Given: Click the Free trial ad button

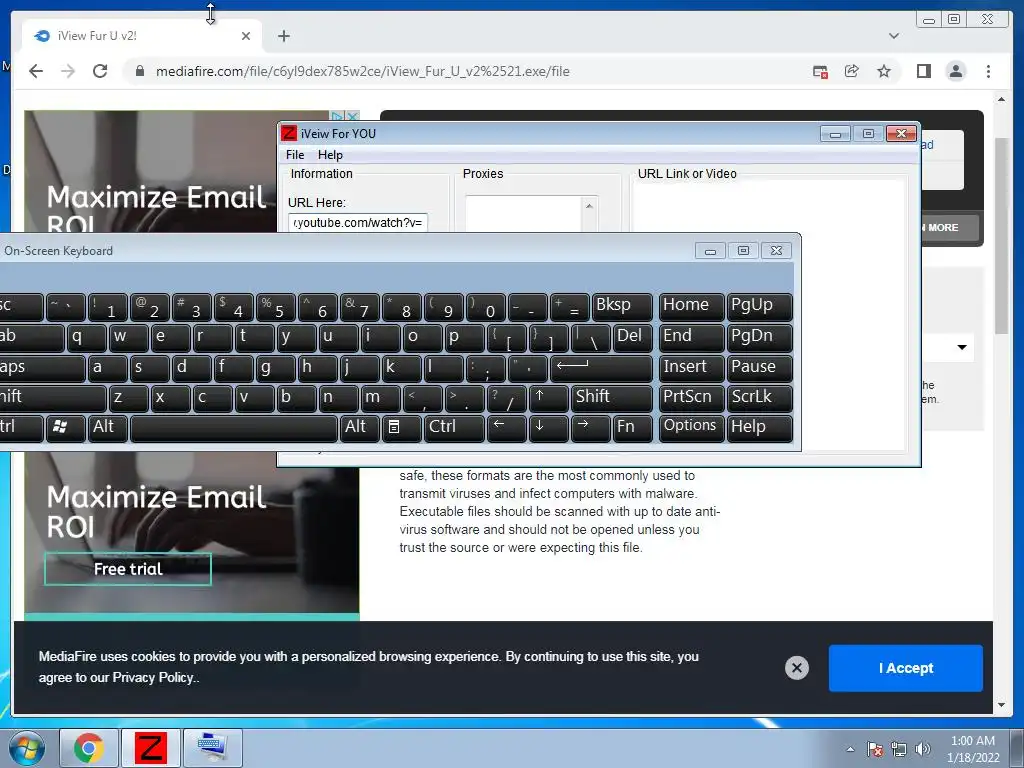Looking at the screenshot, I should [x=128, y=569].
